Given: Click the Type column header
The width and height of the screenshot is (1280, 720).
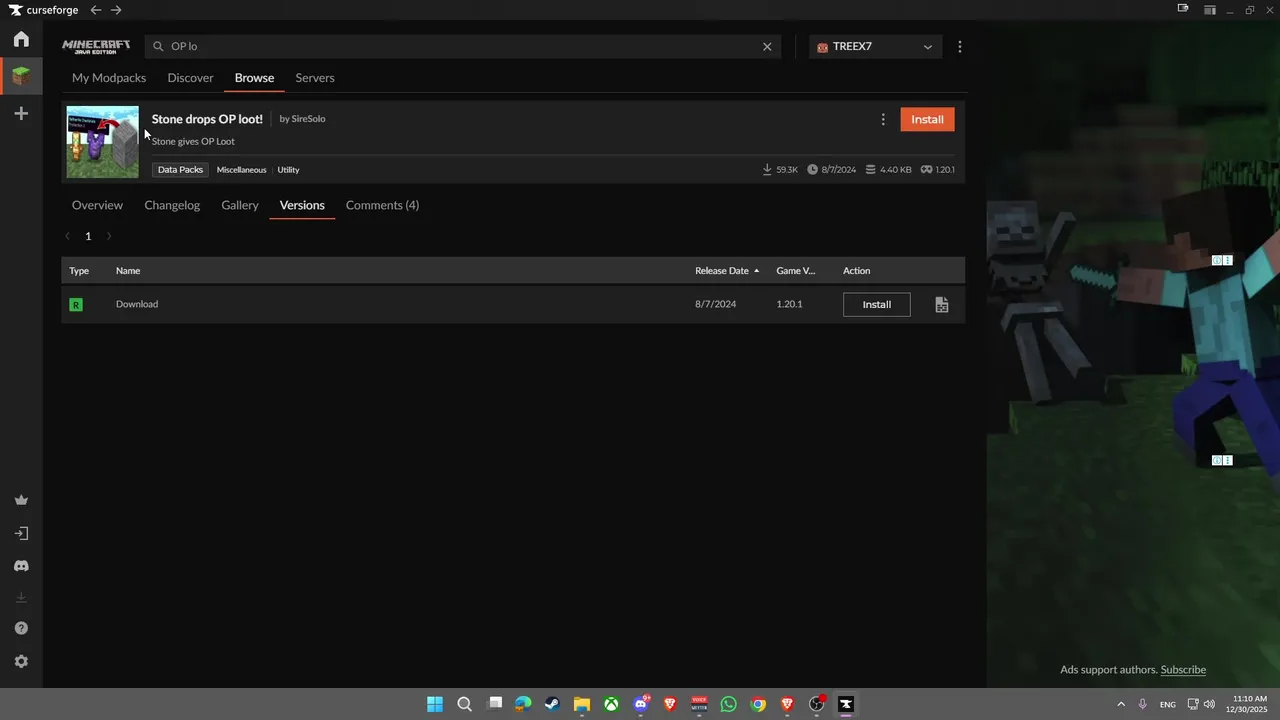Looking at the screenshot, I should tap(79, 271).
